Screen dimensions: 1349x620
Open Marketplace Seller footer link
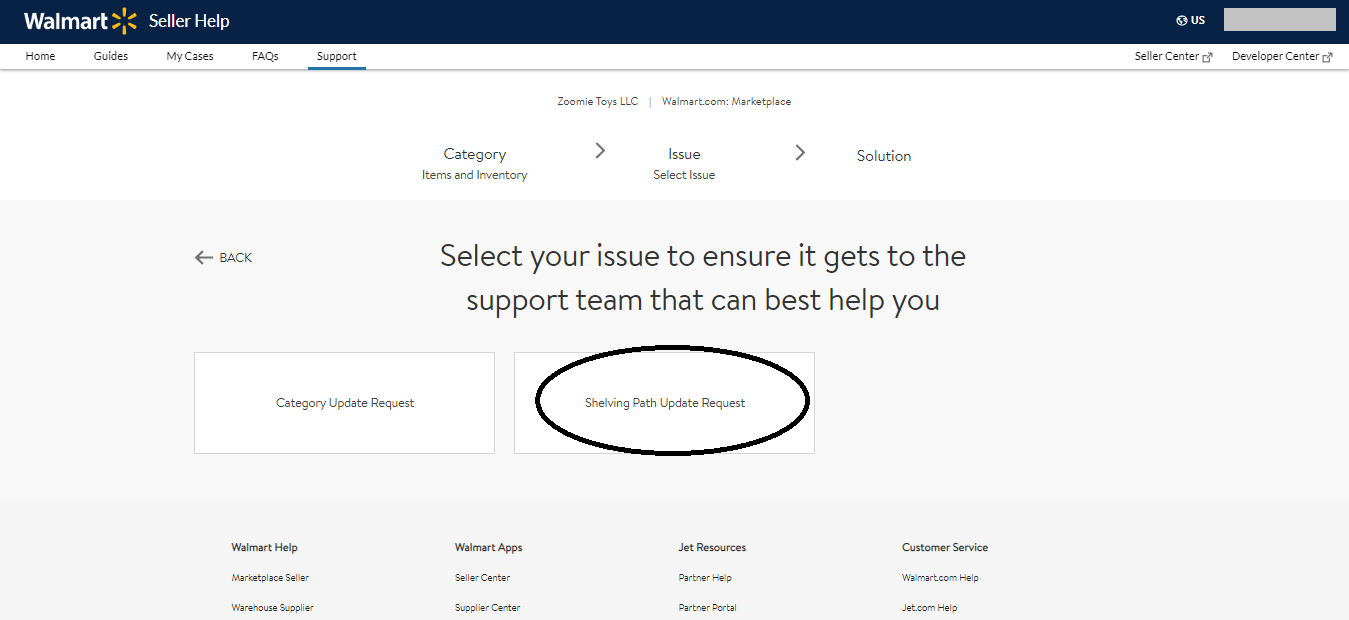point(270,578)
